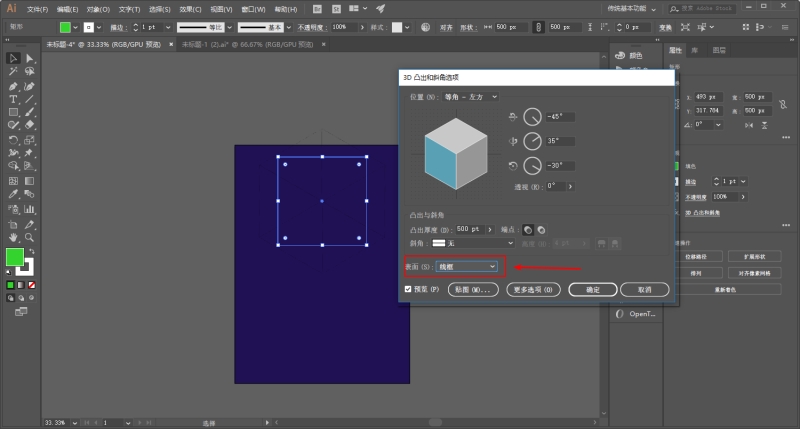Select the Selection tool arrow
This screenshot has width=800, height=429.
(13, 58)
